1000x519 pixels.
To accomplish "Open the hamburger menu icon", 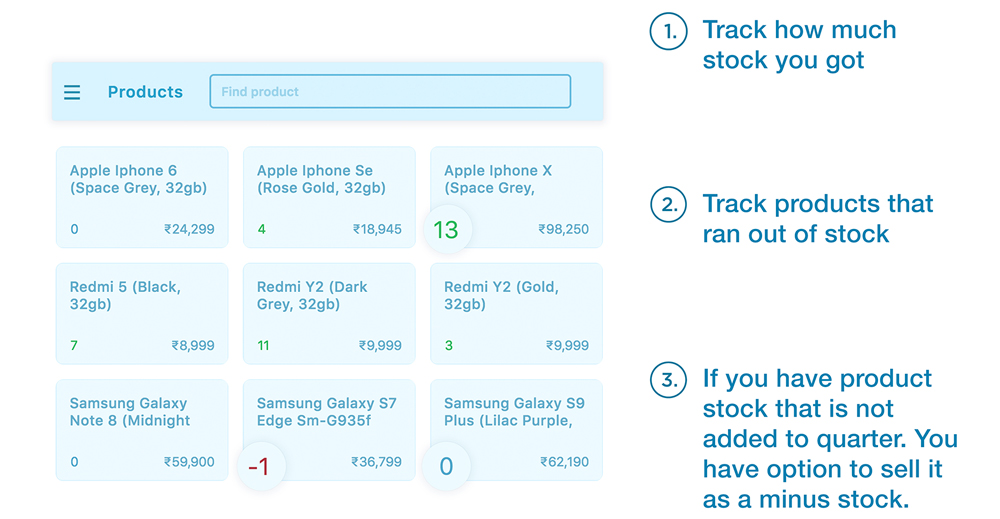I will click(x=72, y=92).
